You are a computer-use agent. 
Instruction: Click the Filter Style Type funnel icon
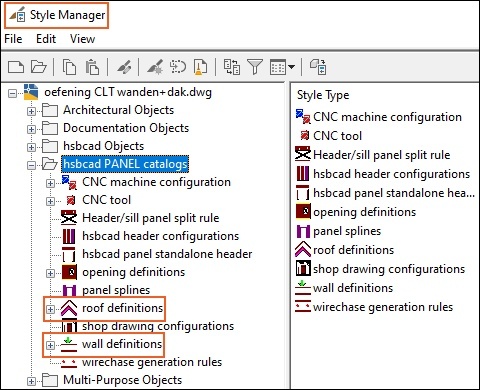click(255, 67)
